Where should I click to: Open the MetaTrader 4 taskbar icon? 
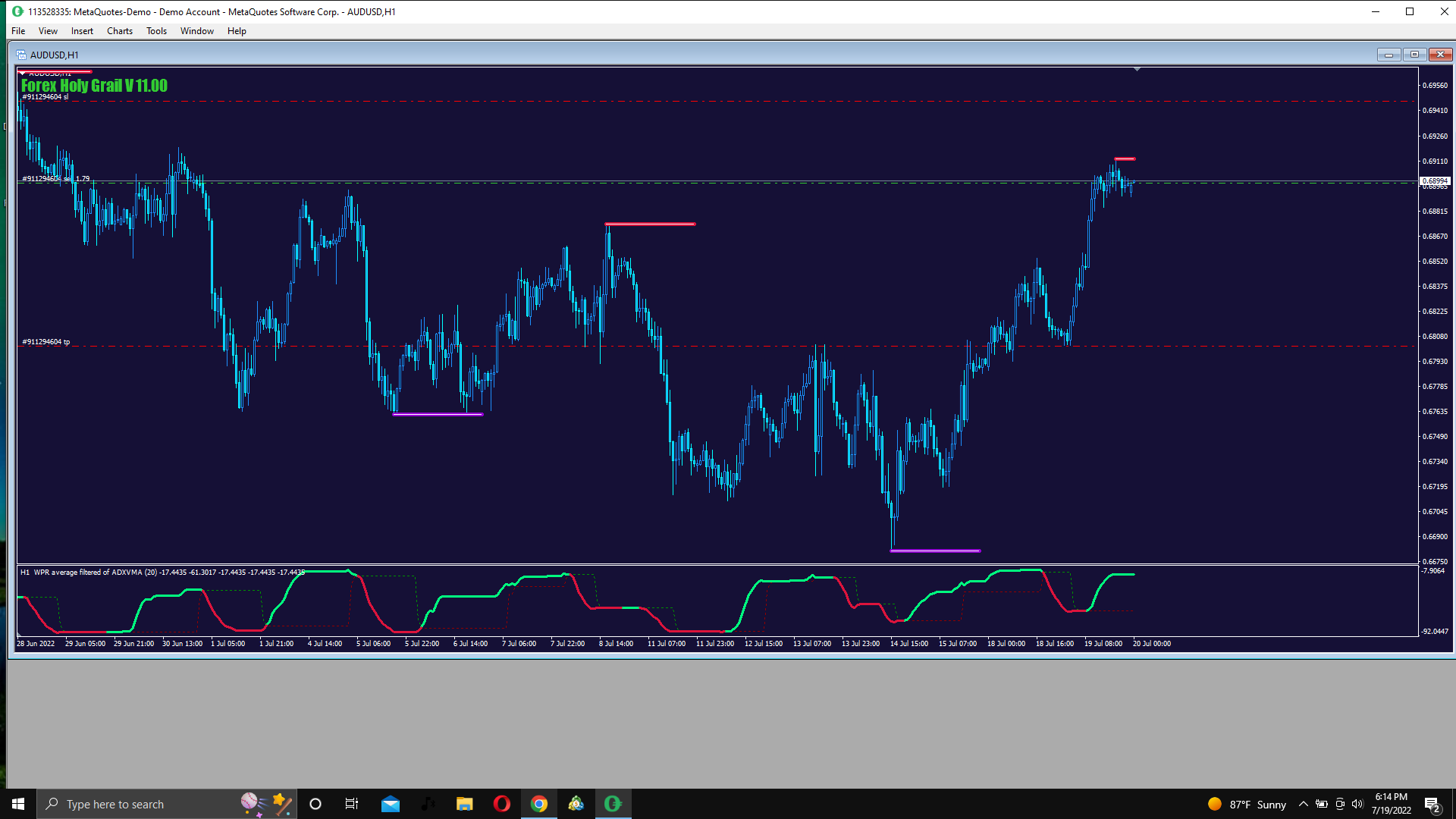click(x=576, y=804)
